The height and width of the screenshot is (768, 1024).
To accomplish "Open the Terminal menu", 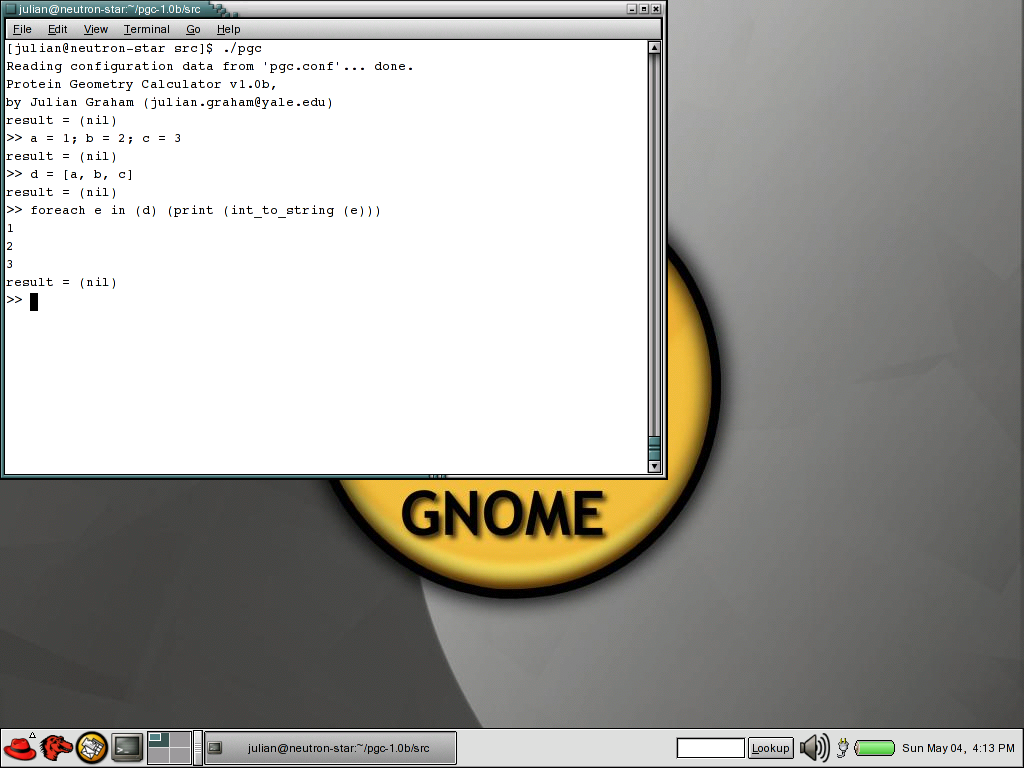I will (146, 29).
